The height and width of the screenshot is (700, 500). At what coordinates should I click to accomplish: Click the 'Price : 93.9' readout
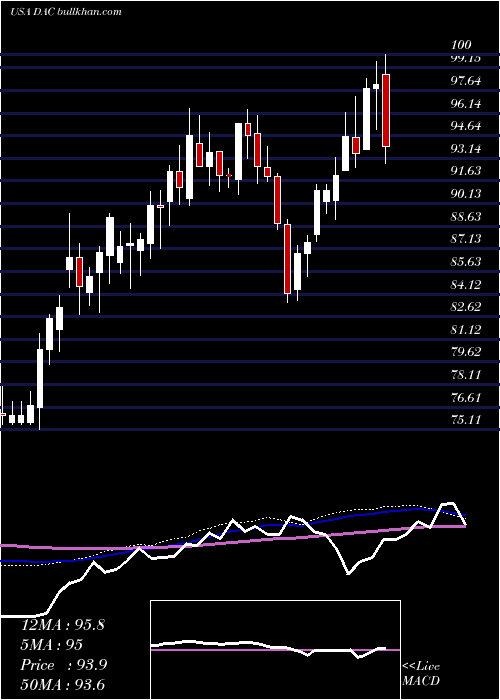pyautogui.click(x=64, y=665)
